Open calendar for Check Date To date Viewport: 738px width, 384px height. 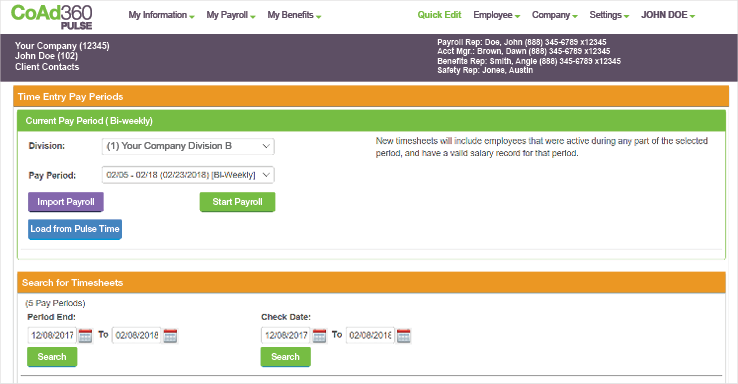[403, 336]
